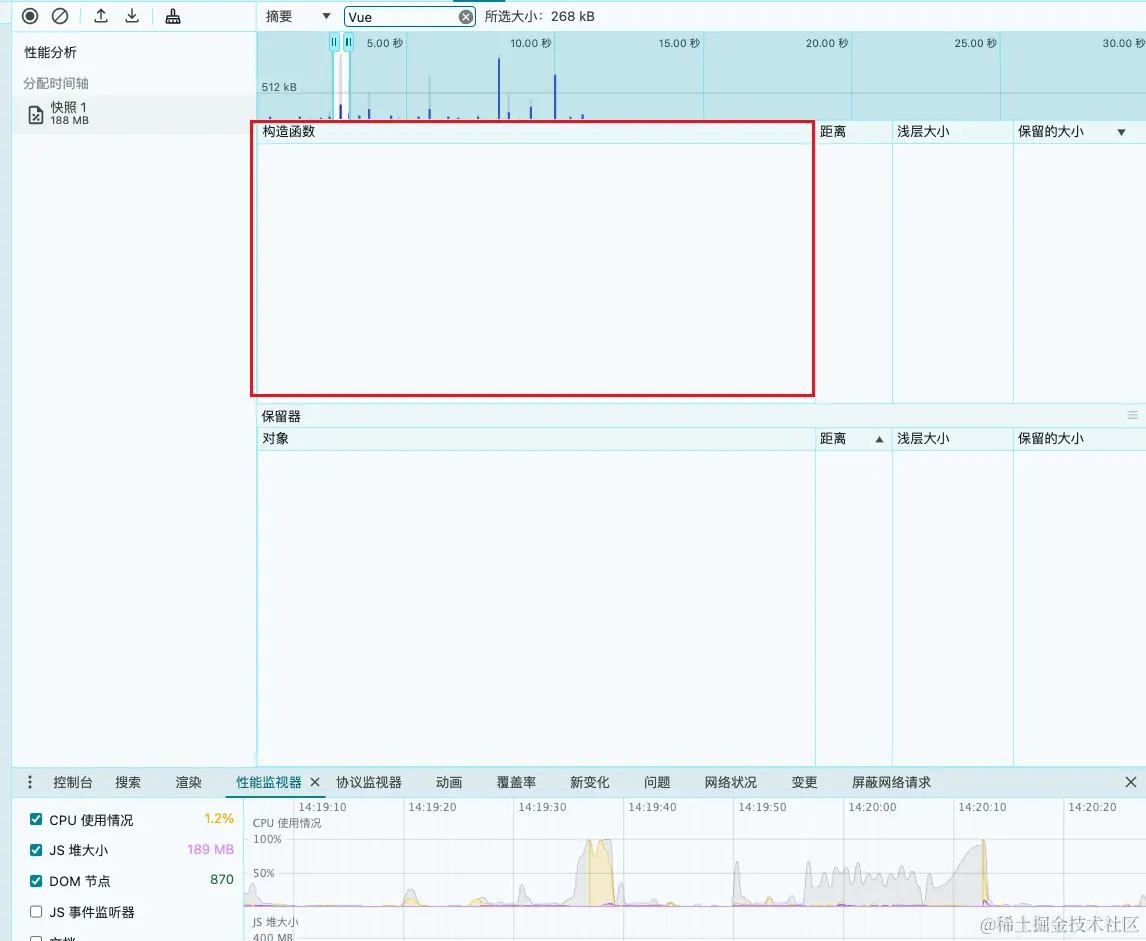
Task: Select 快照 1 188 MB entry
Action: (x=134, y=114)
